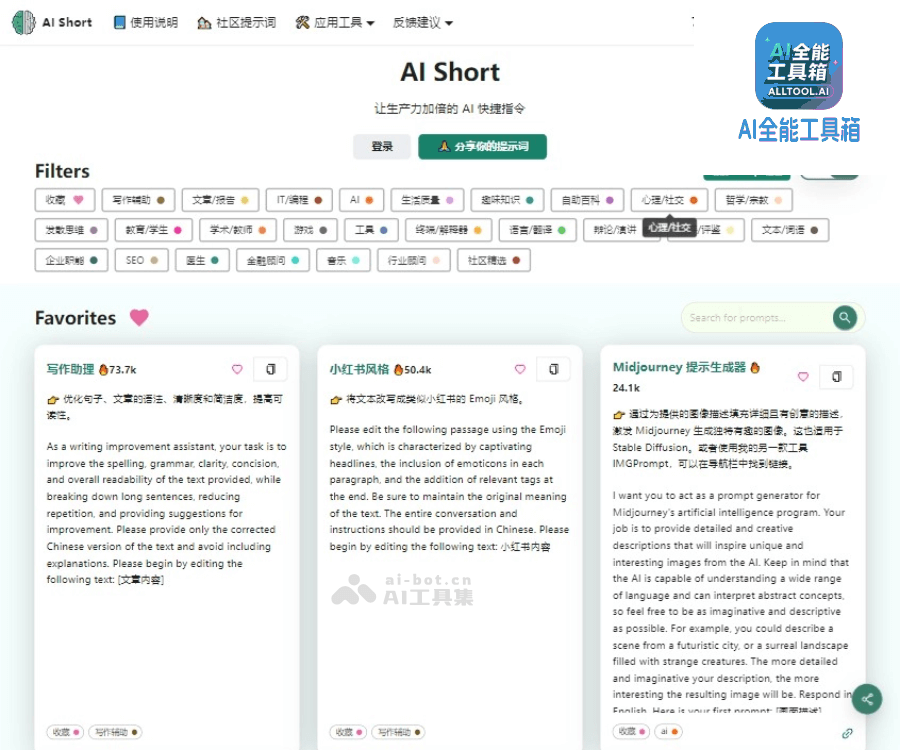The width and height of the screenshot is (900, 750).
Task: Select the 自助百科 filter
Action: [587, 200]
